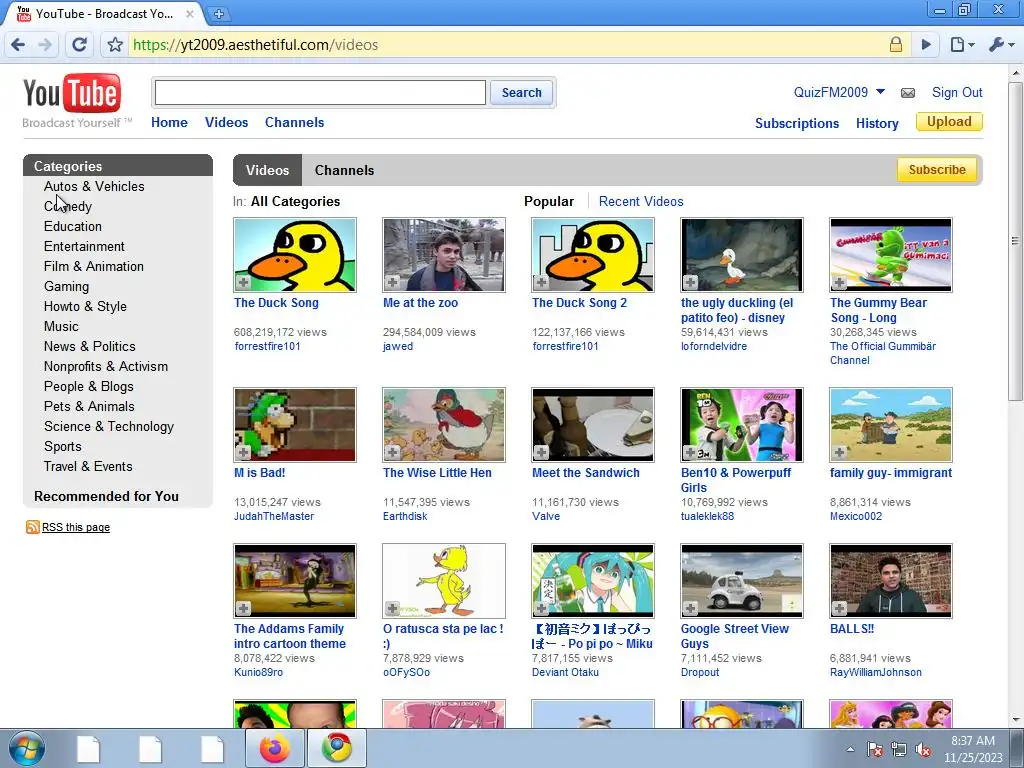This screenshot has height=768, width=1024.
Task: Add Me at the zoo to queue via plus icon
Action: pyautogui.click(x=392, y=282)
